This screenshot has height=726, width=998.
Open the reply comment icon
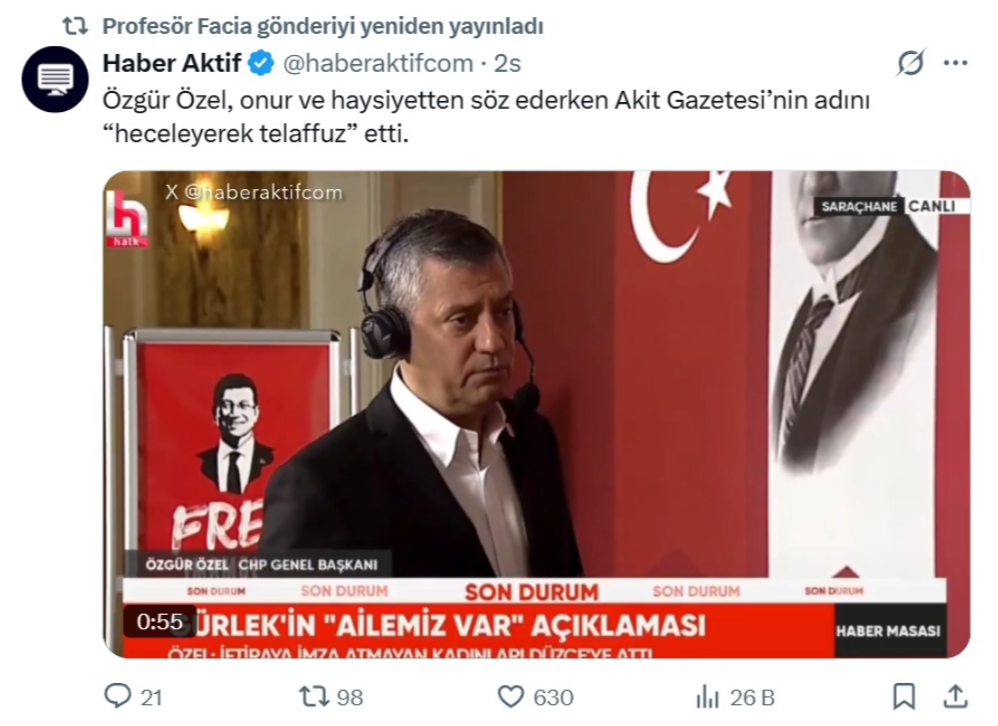pos(118,696)
